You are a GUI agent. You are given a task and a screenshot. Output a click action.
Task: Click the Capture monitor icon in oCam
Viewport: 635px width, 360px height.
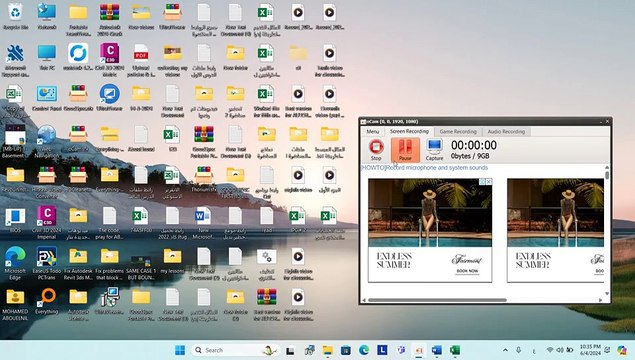click(434, 149)
